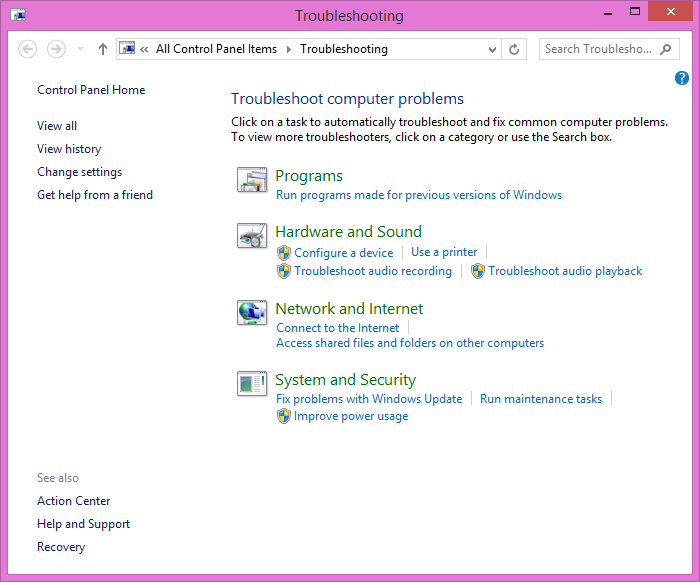Open the recent locations dropdown arrow
Viewport: 700px width, 582px height.
click(80, 49)
